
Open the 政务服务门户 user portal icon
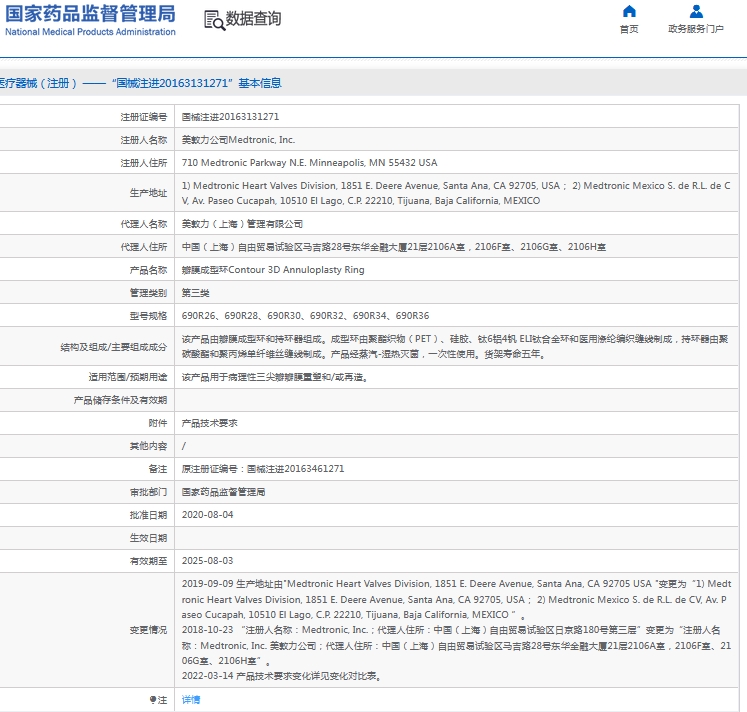pos(696,11)
